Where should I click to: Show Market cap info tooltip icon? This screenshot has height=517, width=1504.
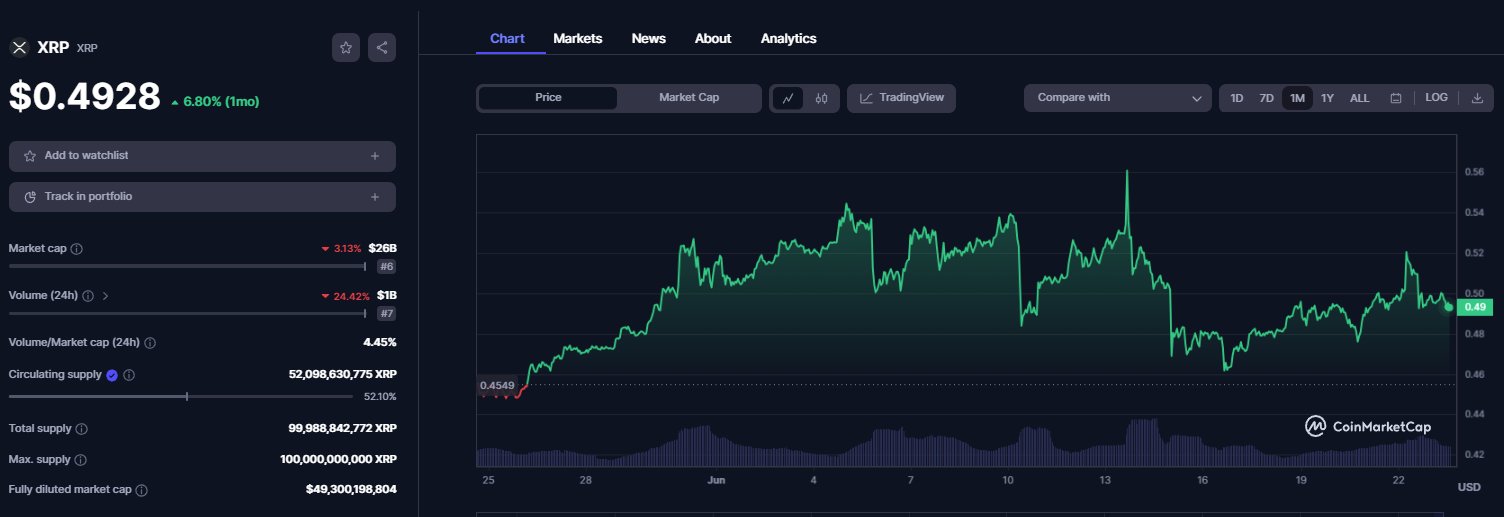pyautogui.click(x=77, y=248)
